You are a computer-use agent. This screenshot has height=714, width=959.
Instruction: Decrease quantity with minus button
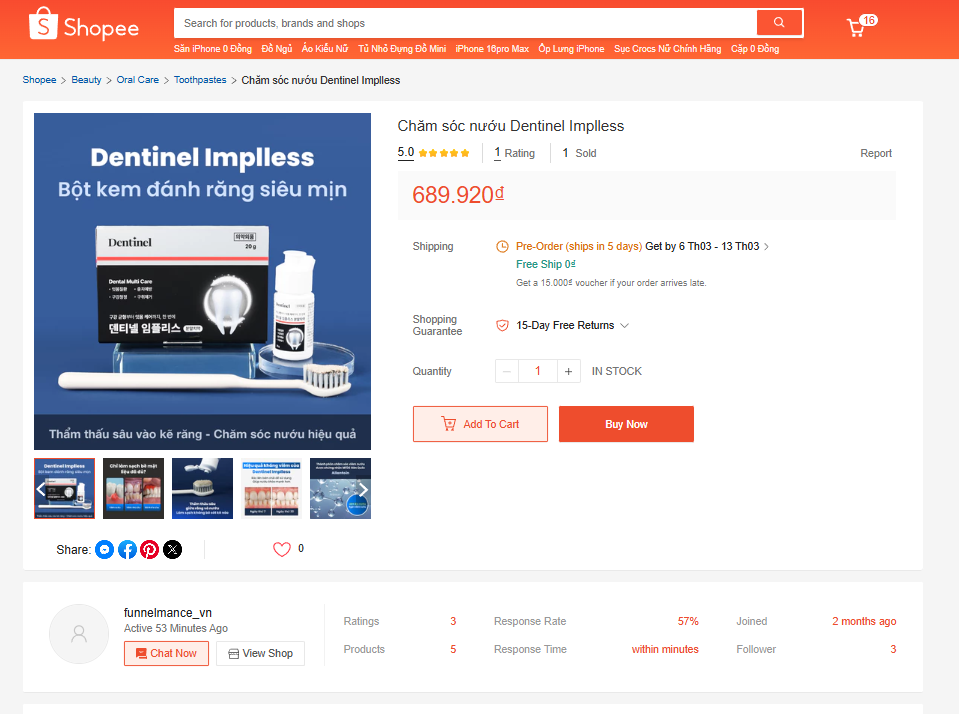pyautogui.click(x=506, y=371)
